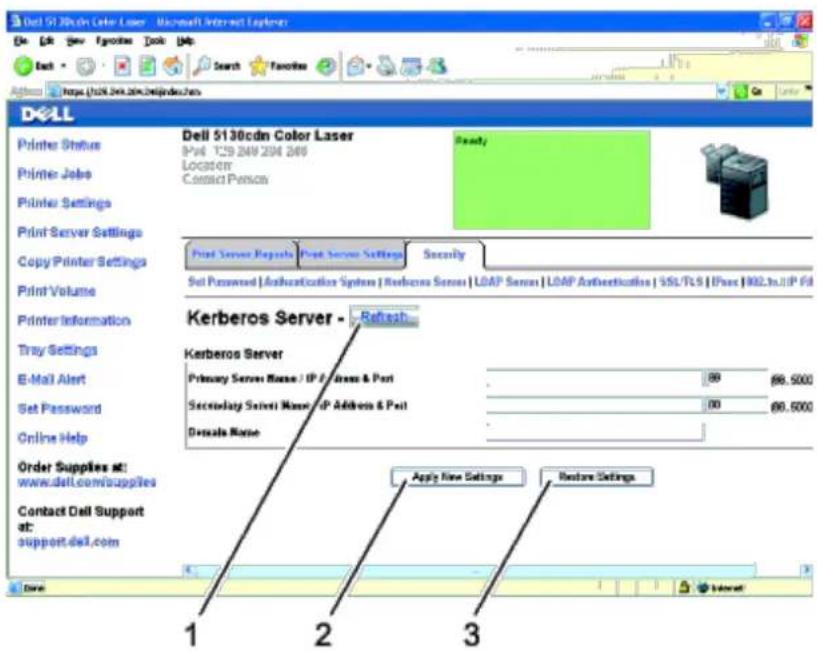
Task: Open the Tools menu
Action: point(154,41)
